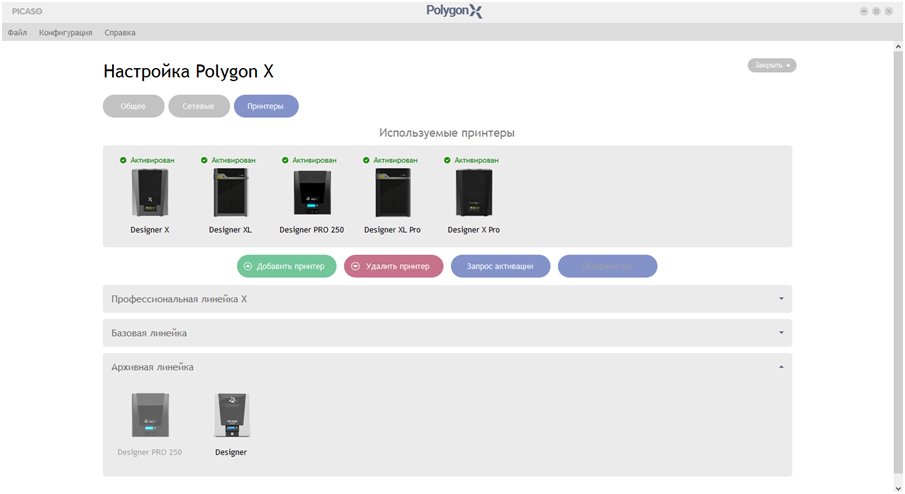Collapse the Архивная линейка section
The image size is (905, 494).
coord(781,366)
